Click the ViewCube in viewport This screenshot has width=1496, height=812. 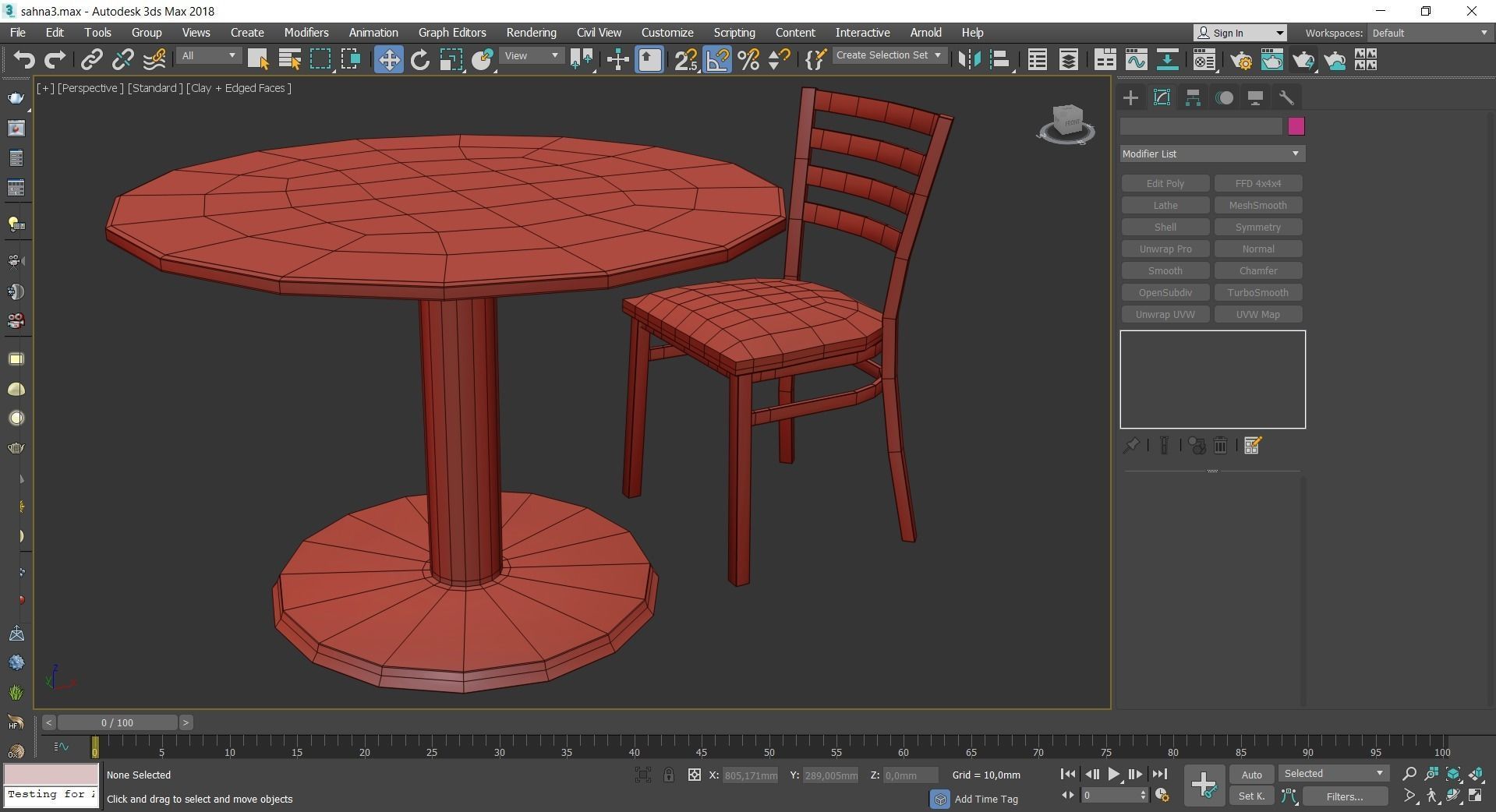tap(1066, 123)
